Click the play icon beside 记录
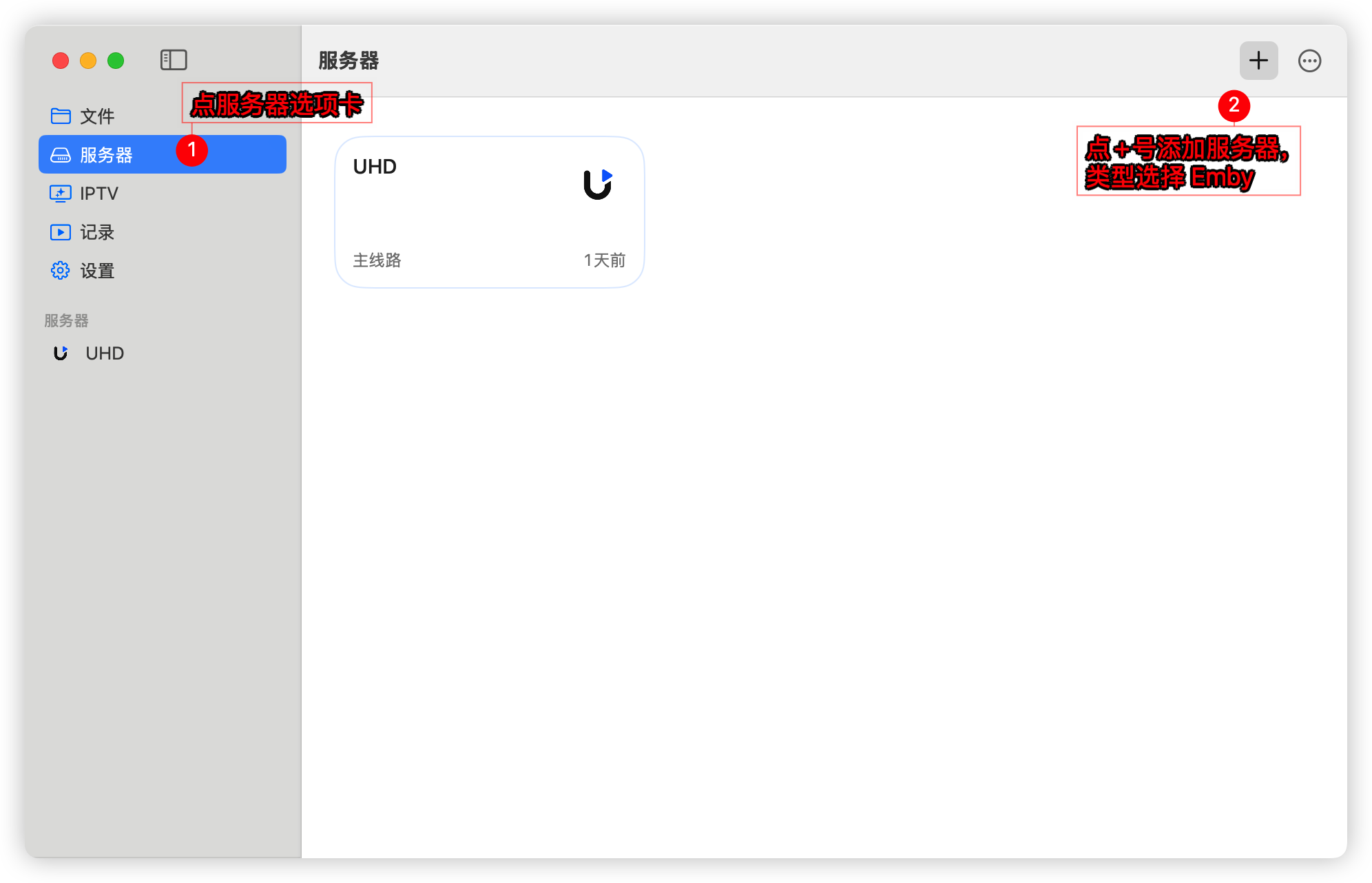The image size is (1372, 883). 61,232
